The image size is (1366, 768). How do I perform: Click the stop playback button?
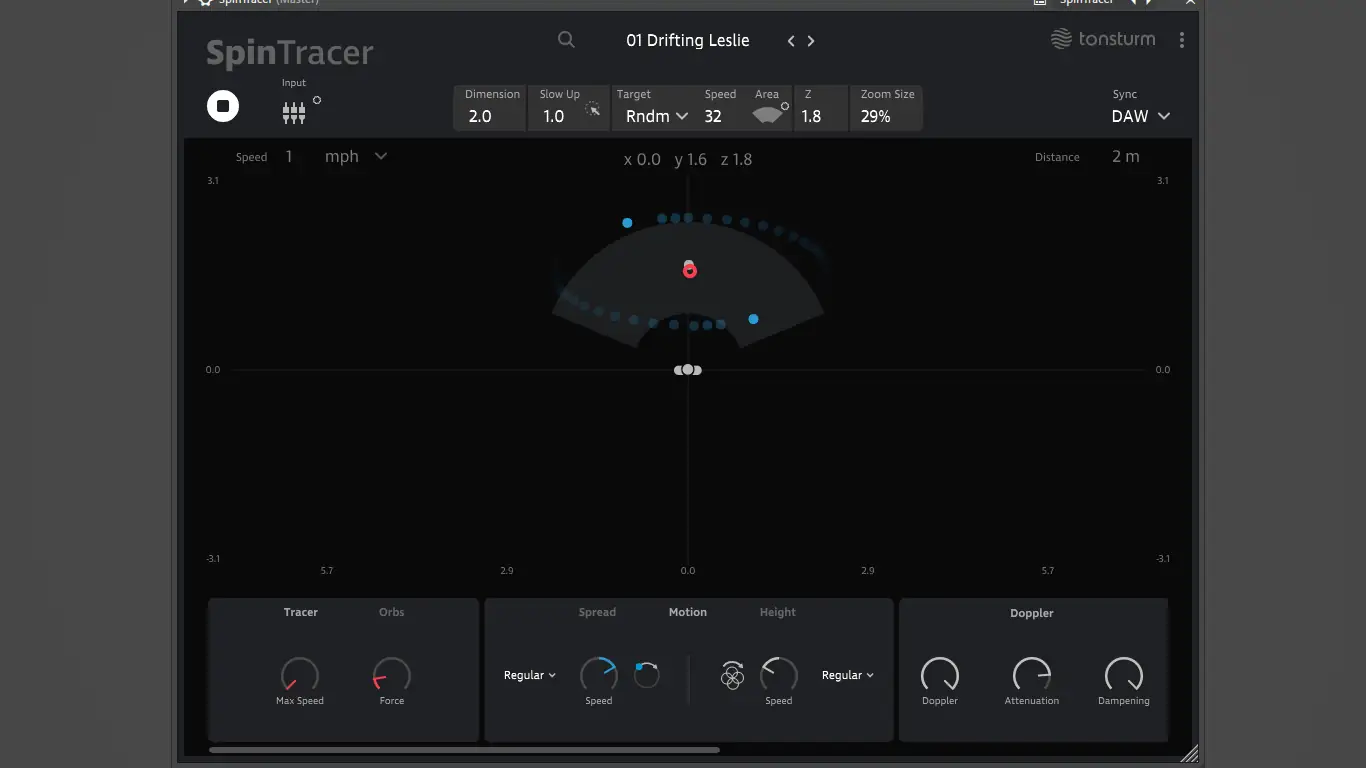click(222, 106)
